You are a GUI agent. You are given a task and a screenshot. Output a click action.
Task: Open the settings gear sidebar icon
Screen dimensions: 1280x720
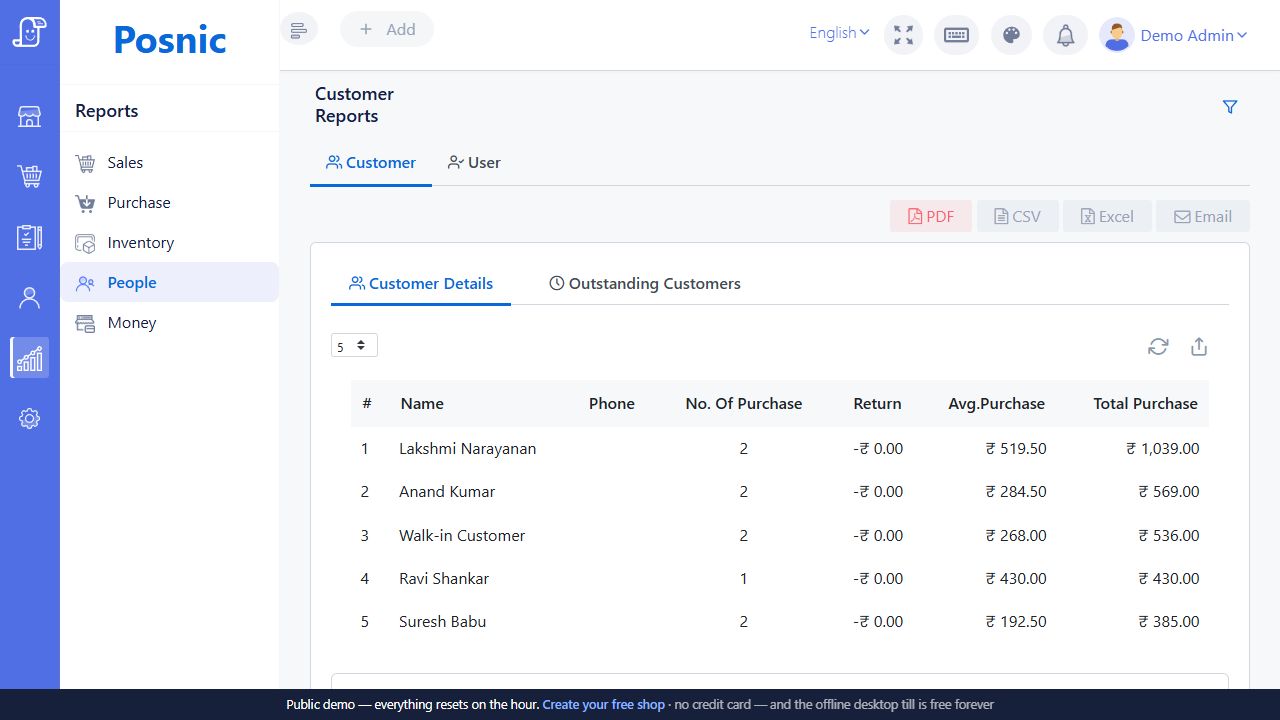[x=30, y=418]
